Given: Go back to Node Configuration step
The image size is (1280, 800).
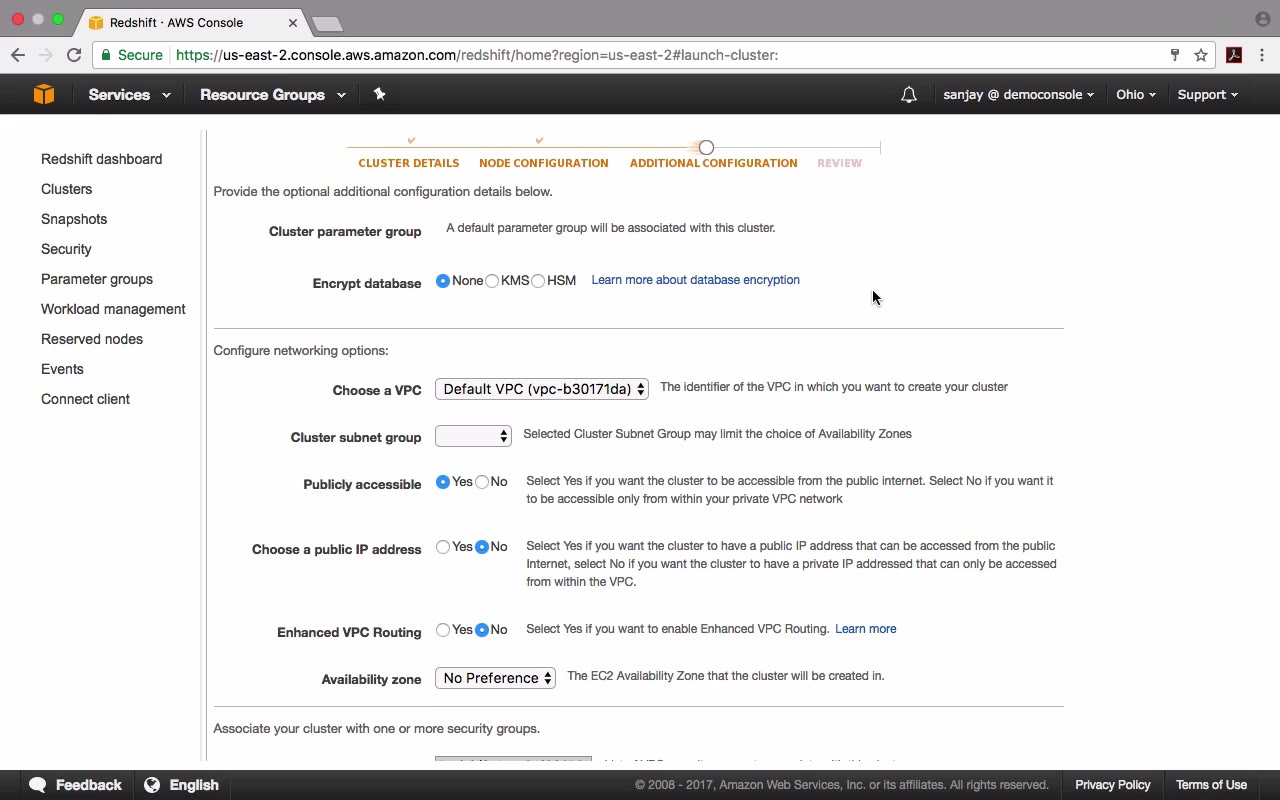Looking at the screenshot, I should tap(544, 163).
